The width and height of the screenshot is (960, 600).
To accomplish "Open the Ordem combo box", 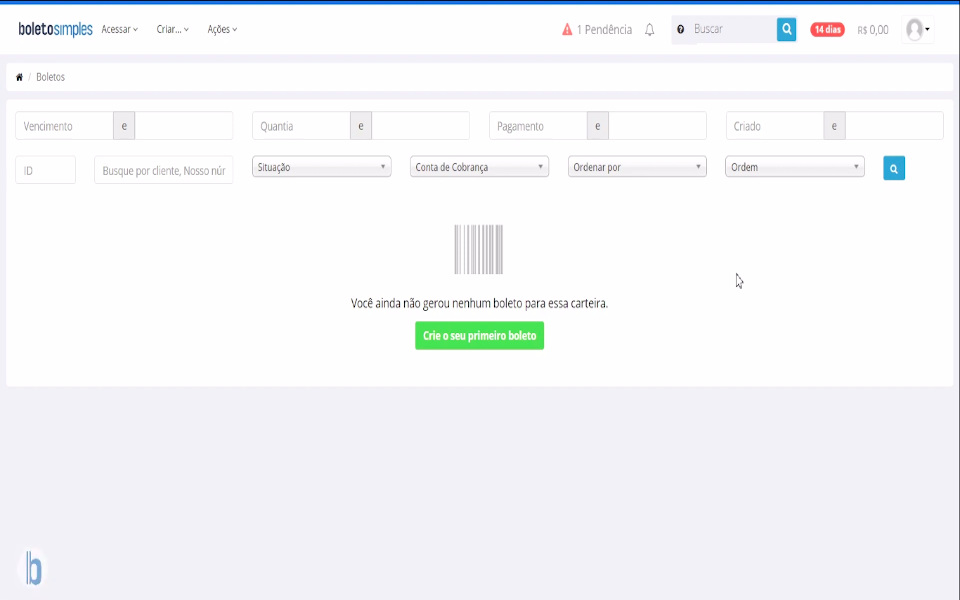I will coord(794,166).
